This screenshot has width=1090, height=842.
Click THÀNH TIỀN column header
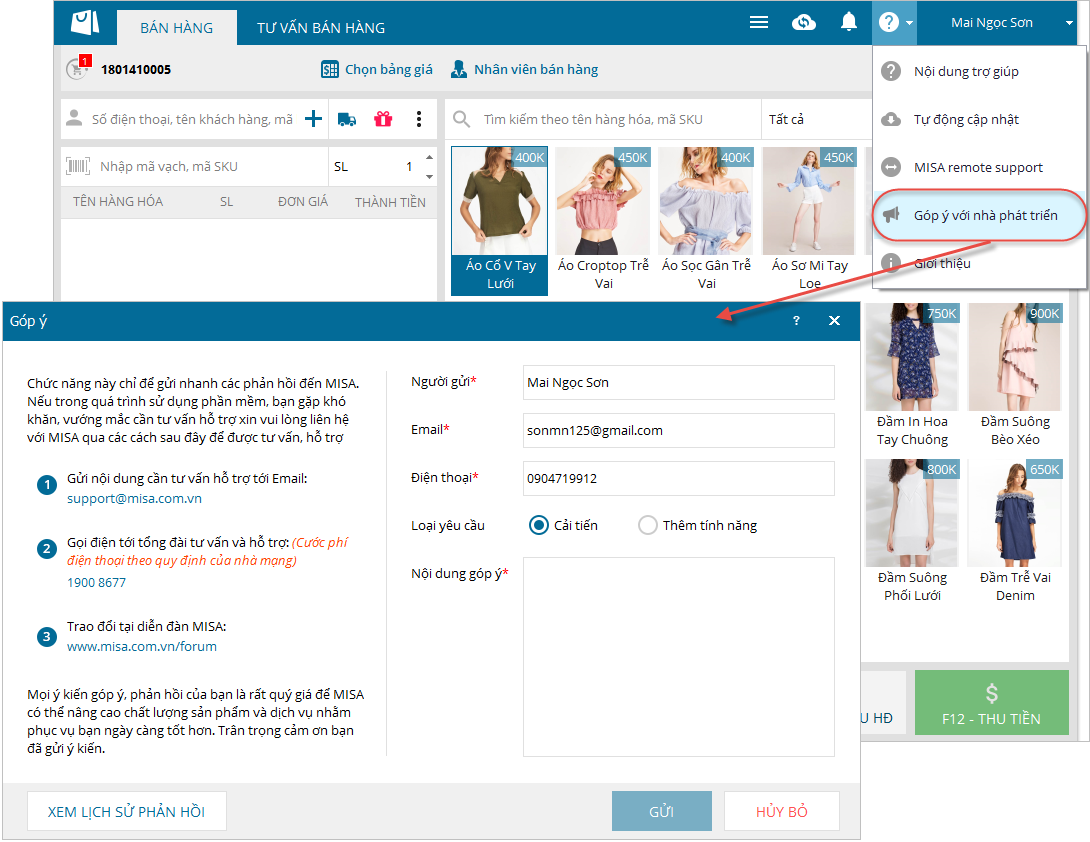coord(390,202)
